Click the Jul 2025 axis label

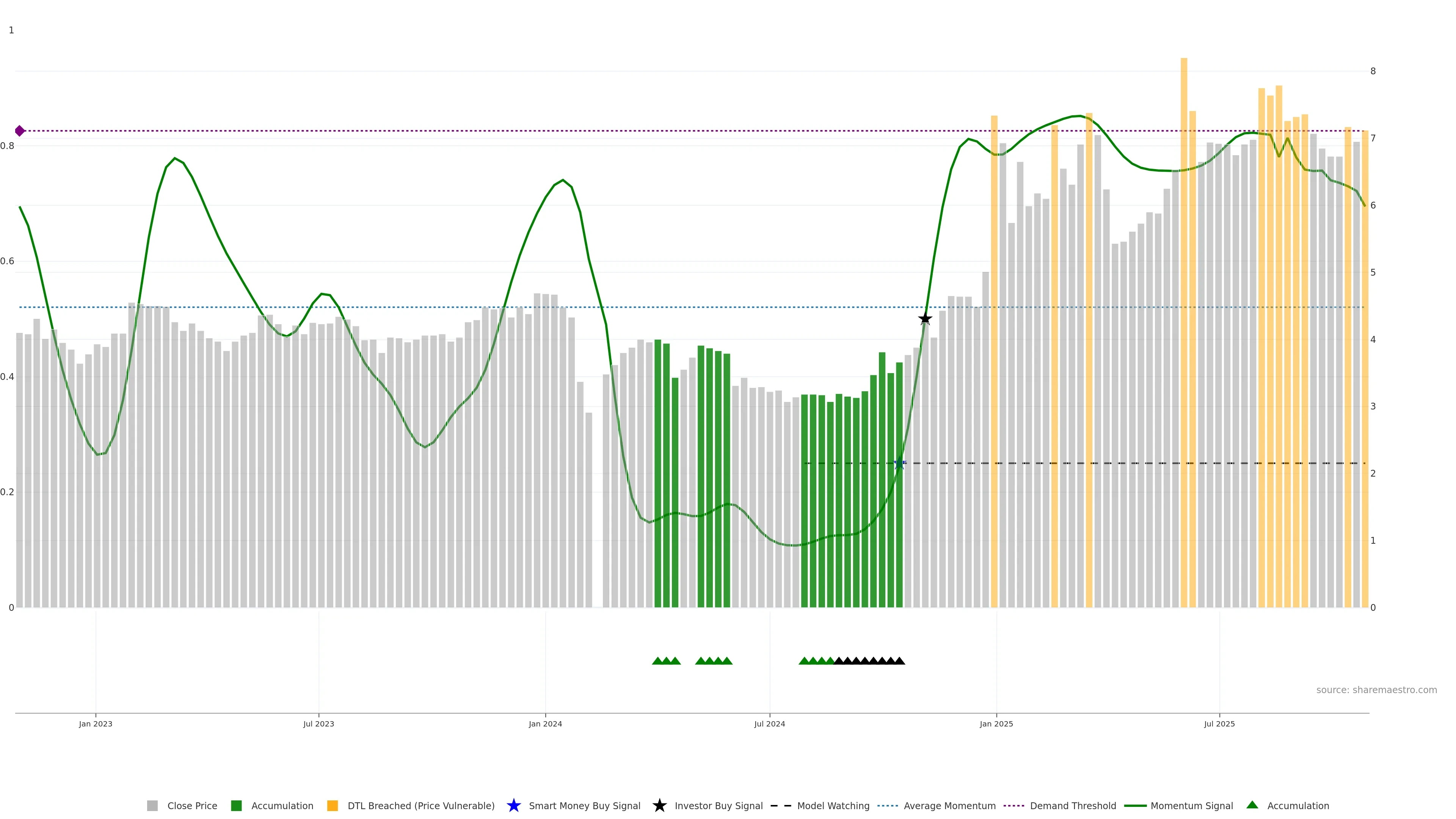tap(1219, 724)
